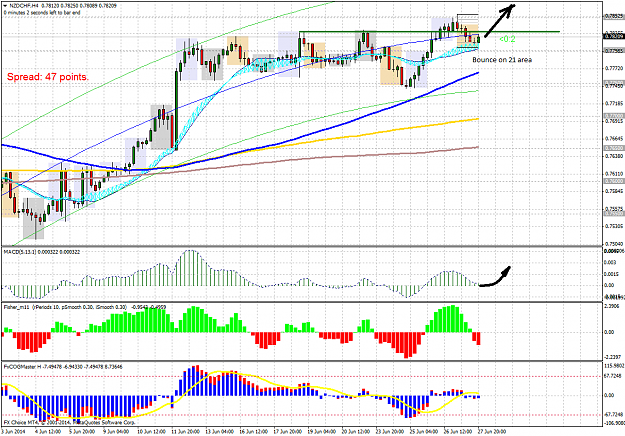The height and width of the screenshot is (436, 625).
Task: Click the small triangle before NZDCHF,H4 title
Action: click(x=5, y=6)
